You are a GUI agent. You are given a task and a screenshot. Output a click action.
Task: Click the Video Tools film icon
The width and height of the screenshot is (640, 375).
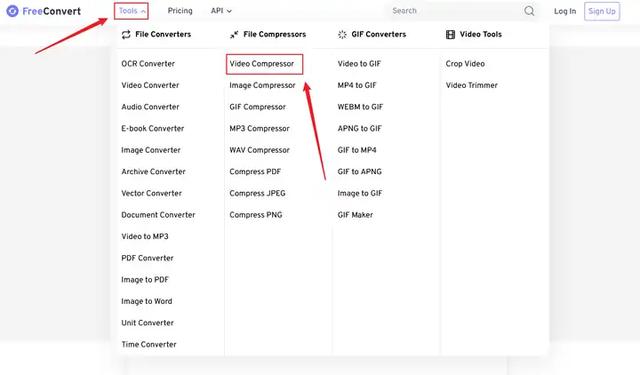point(450,35)
